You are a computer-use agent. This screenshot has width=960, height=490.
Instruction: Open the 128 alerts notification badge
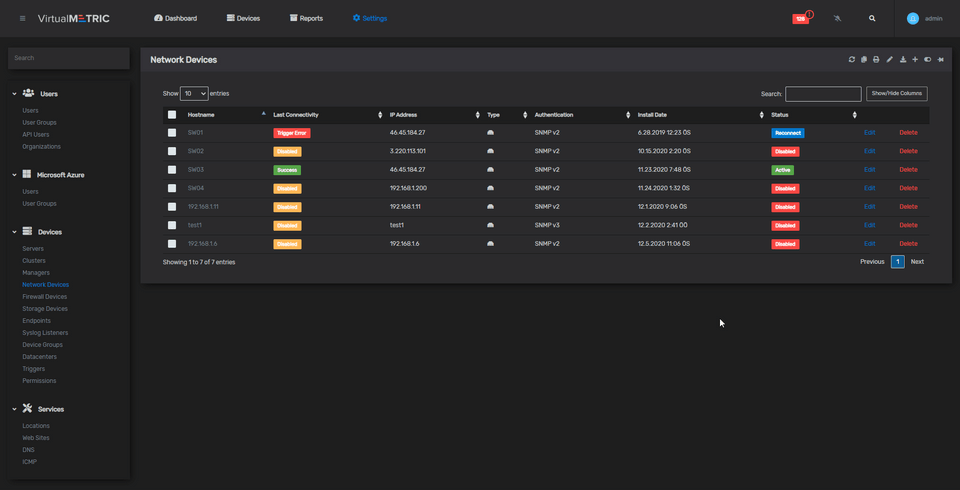(801, 18)
